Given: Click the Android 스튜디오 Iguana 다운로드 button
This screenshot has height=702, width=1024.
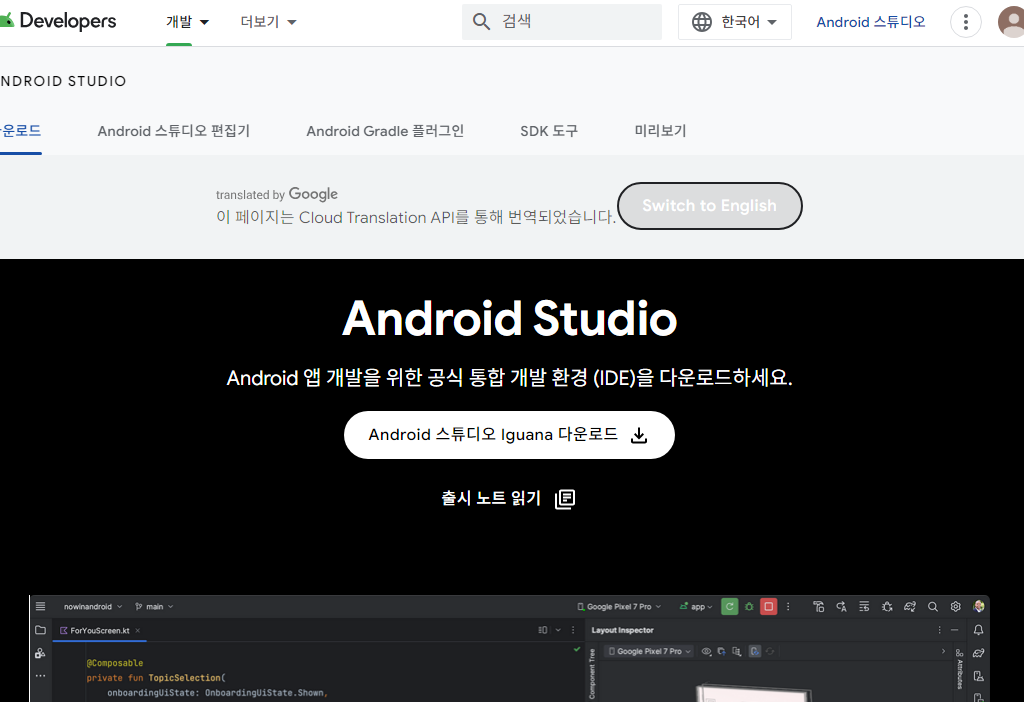Looking at the screenshot, I should point(509,435).
